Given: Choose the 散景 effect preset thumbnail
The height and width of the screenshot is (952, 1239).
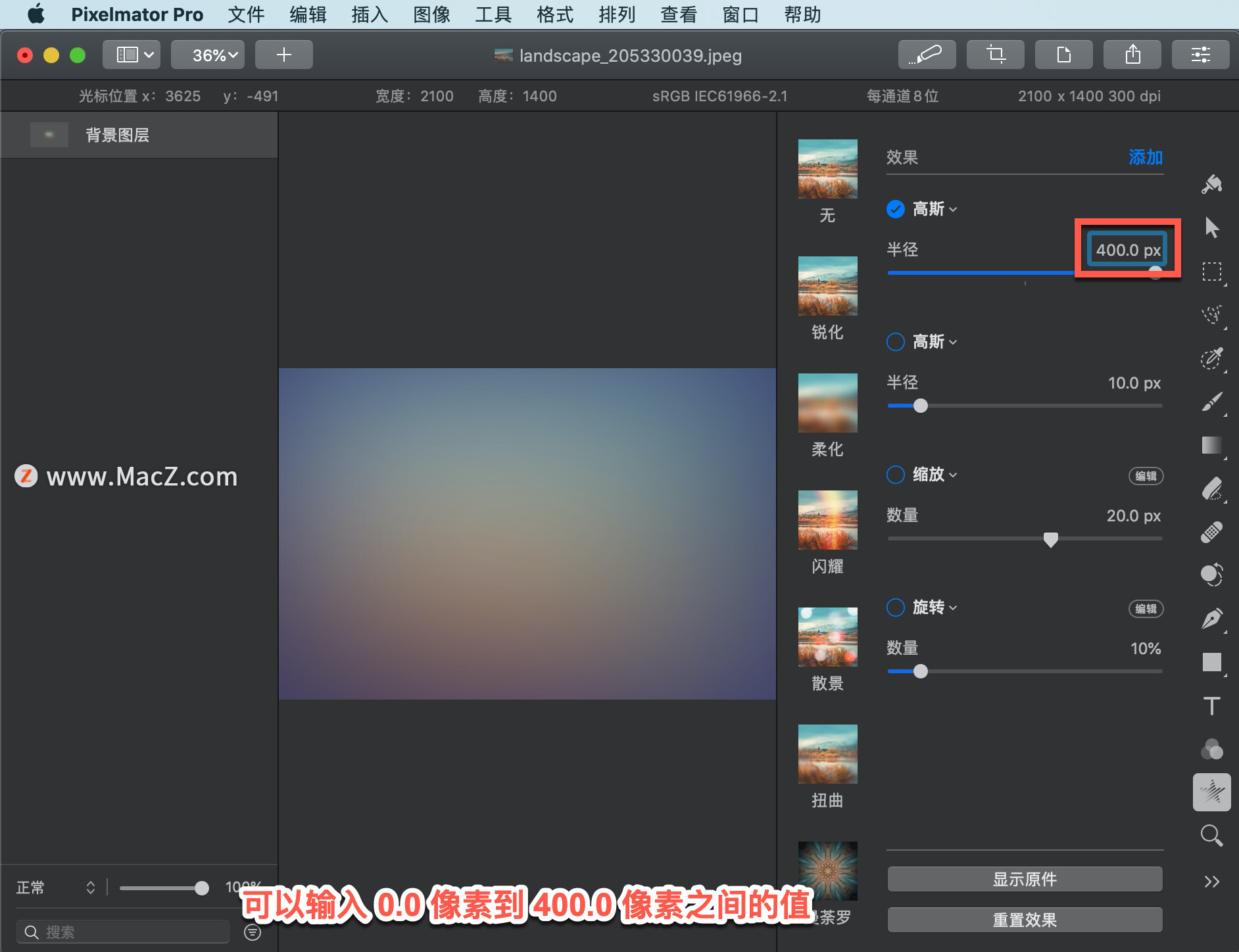Looking at the screenshot, I should (x=827, y=637).
